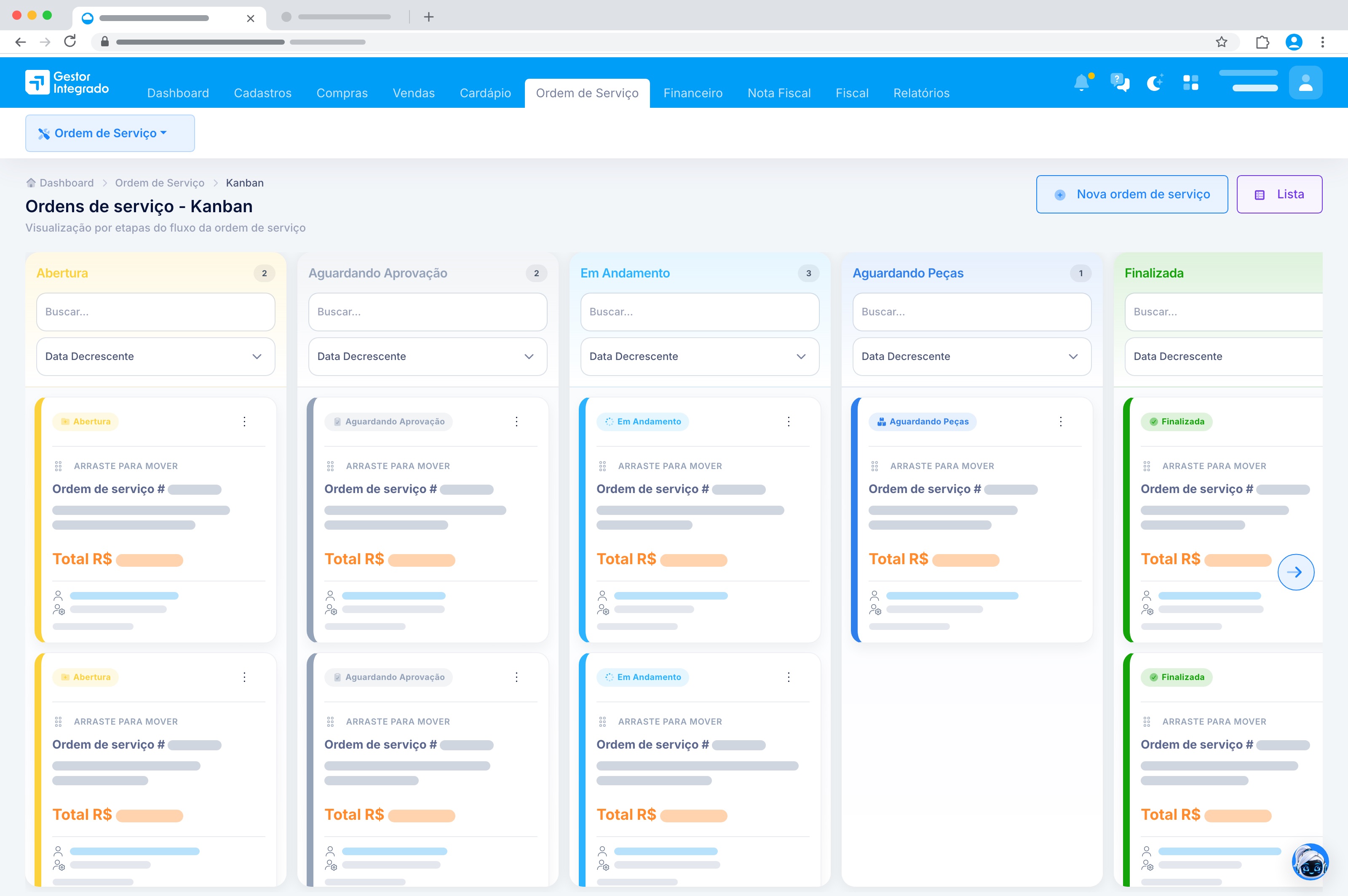Open browser extensions puzzle icon
1348x896 pixels.
[1262, 42]
